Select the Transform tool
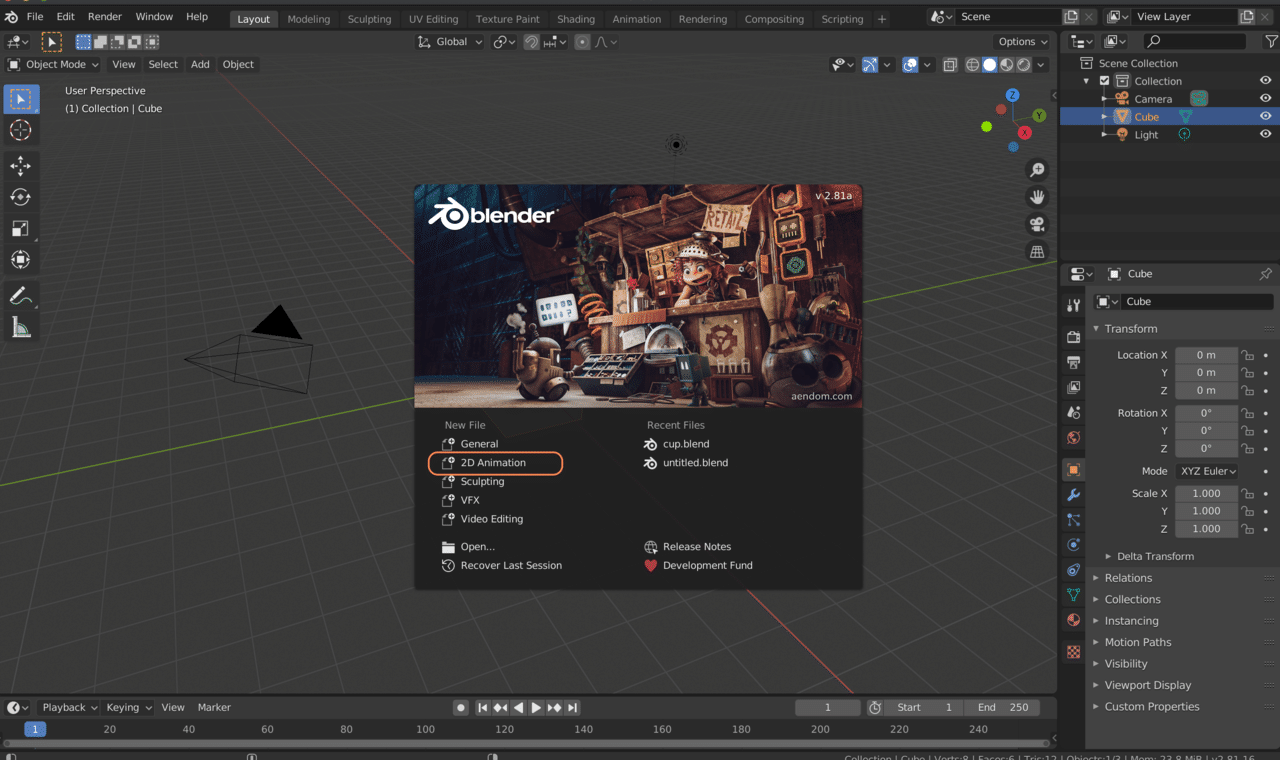This screenshot has height=760, width=1280. click(x=21, y=259)
